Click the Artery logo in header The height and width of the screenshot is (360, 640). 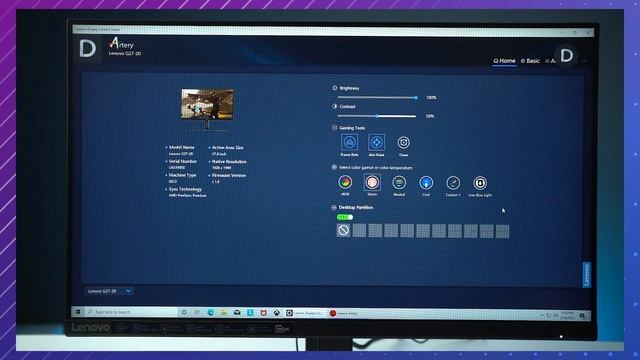click(122, 43)
